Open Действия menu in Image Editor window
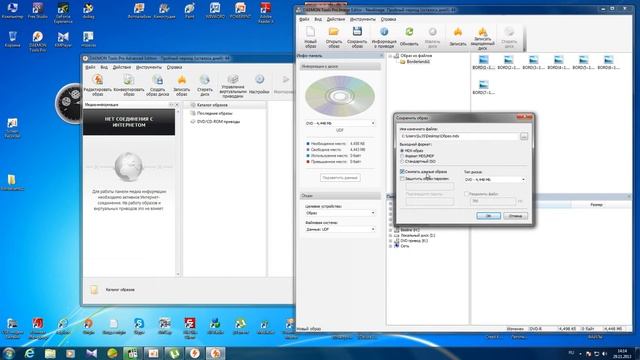This screenshot has height=360, width=640. click(336, 19)
